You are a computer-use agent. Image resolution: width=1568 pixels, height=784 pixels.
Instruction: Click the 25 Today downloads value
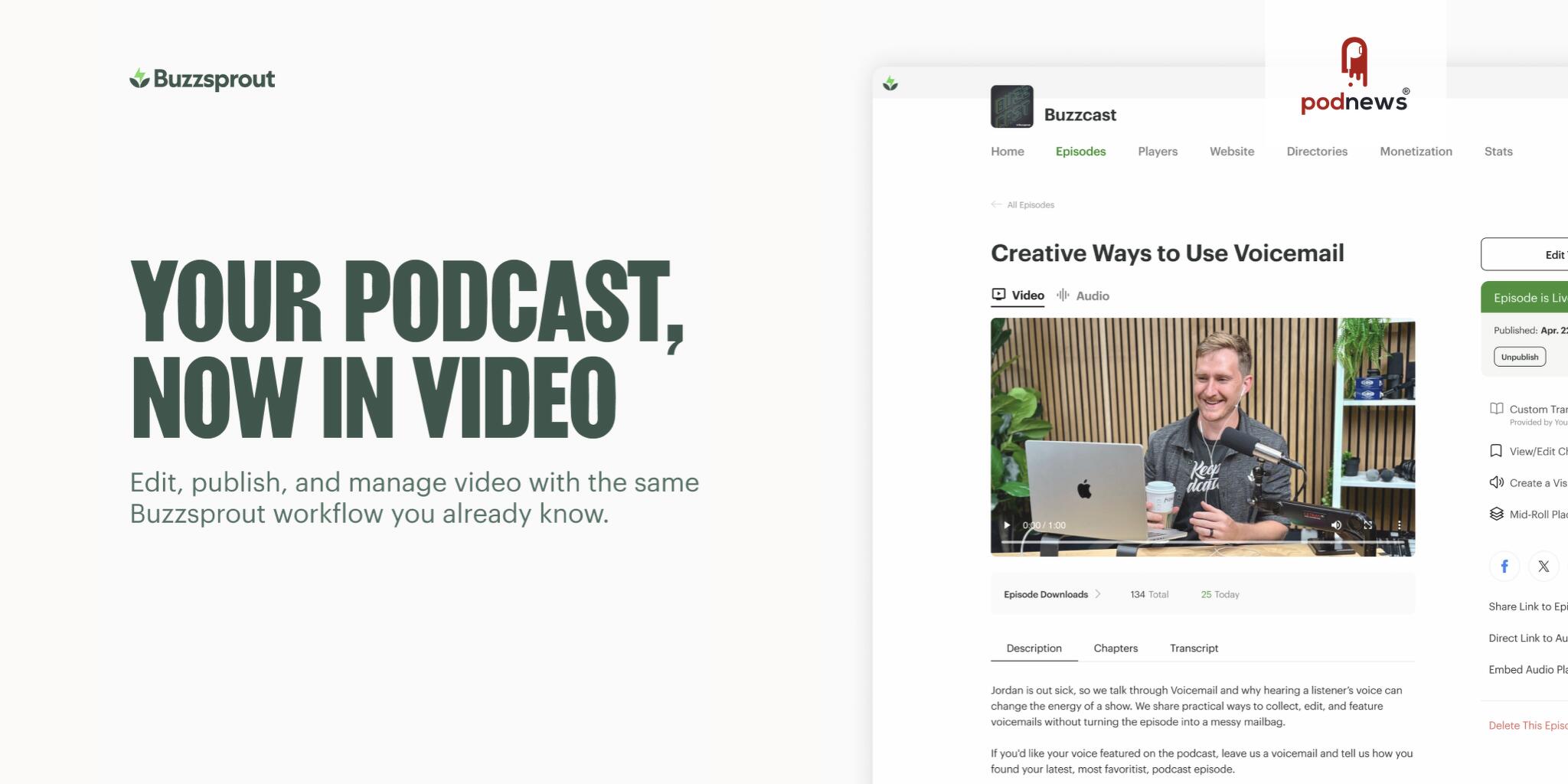(1220, 595)
